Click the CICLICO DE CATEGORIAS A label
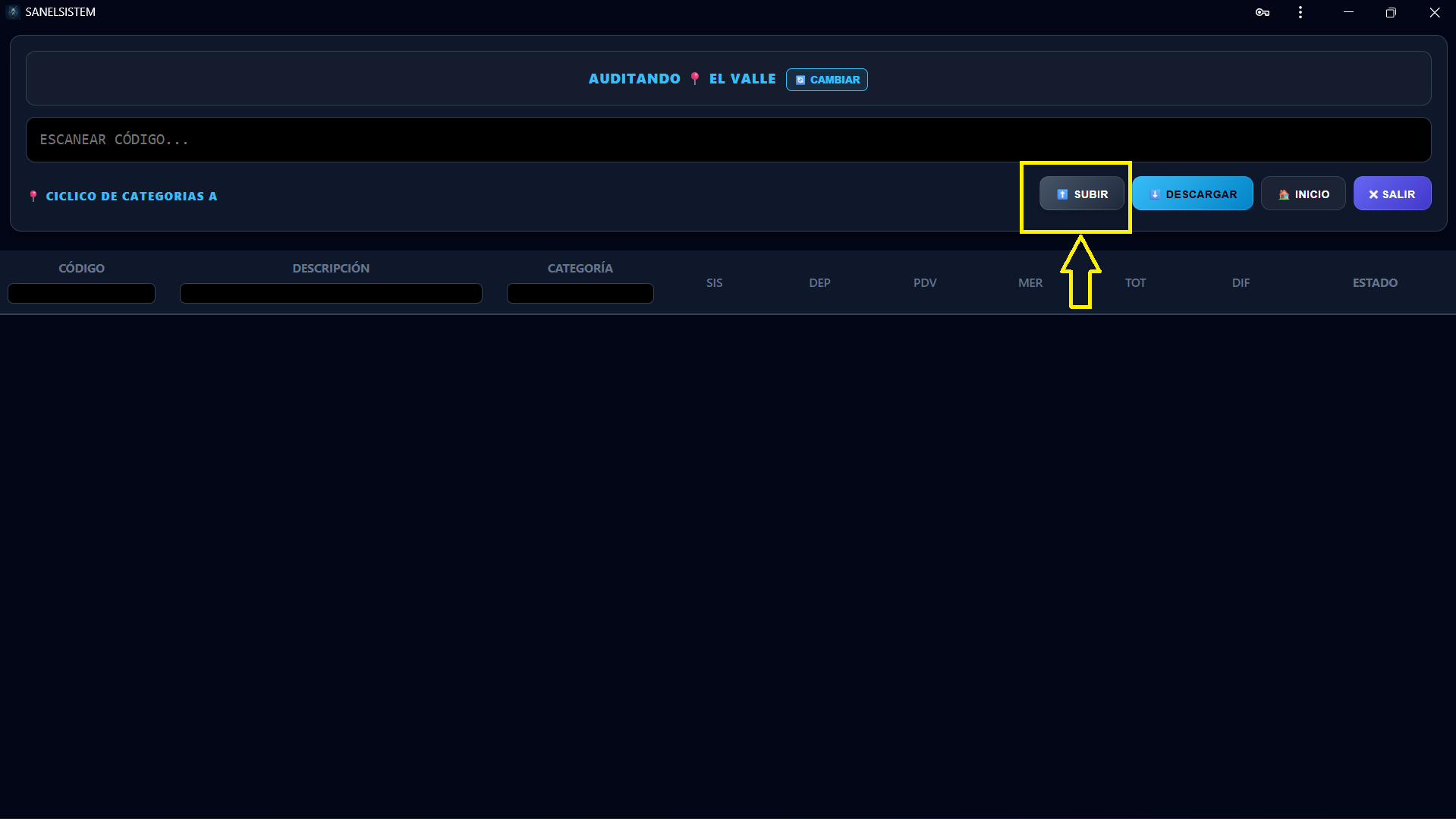The image size is (1456, 819). (131, 196)
